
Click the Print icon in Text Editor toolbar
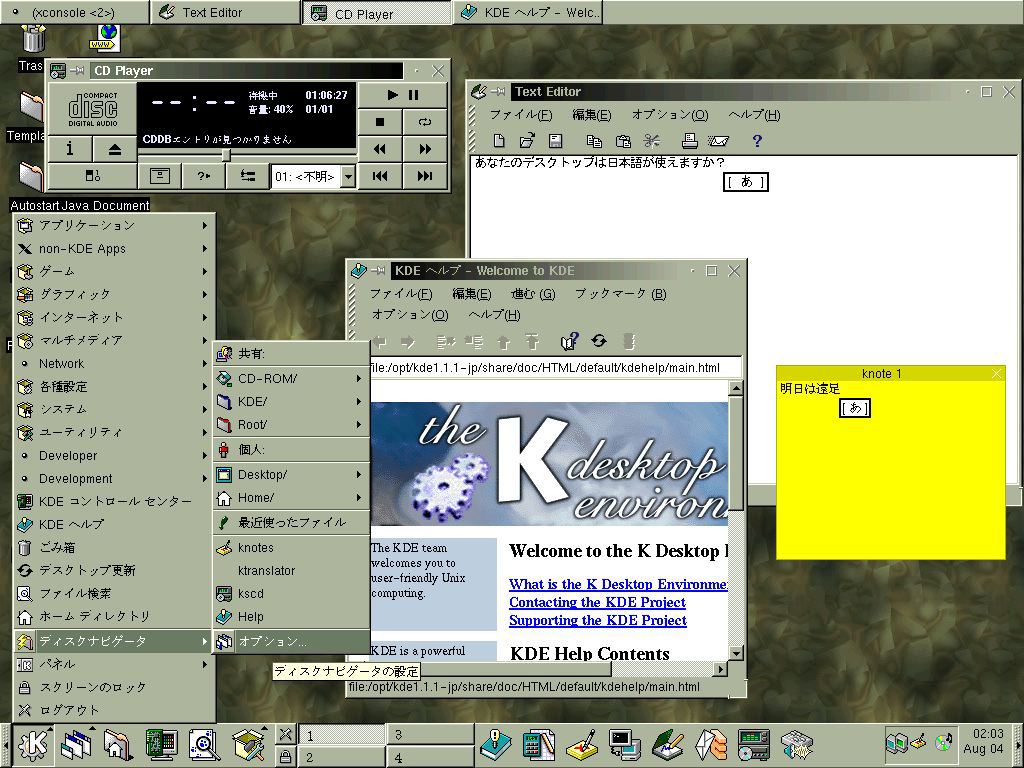689,141
